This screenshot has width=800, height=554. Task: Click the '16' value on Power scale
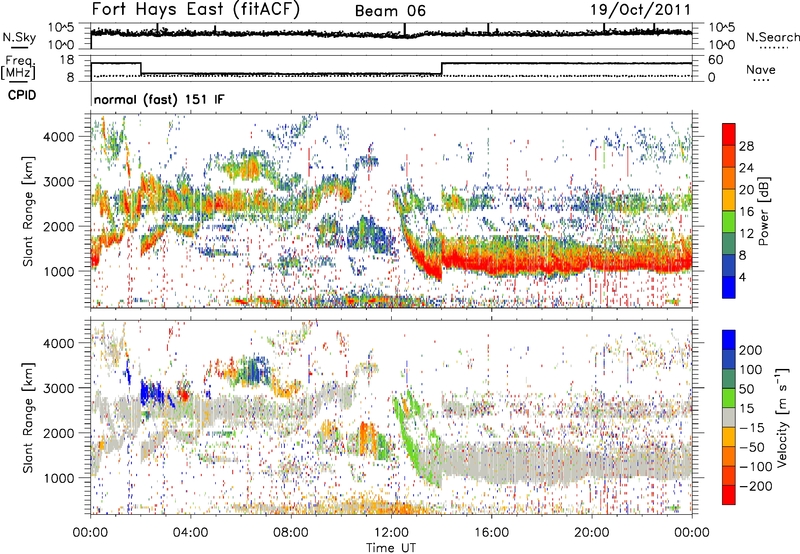[x=746, y=212]
